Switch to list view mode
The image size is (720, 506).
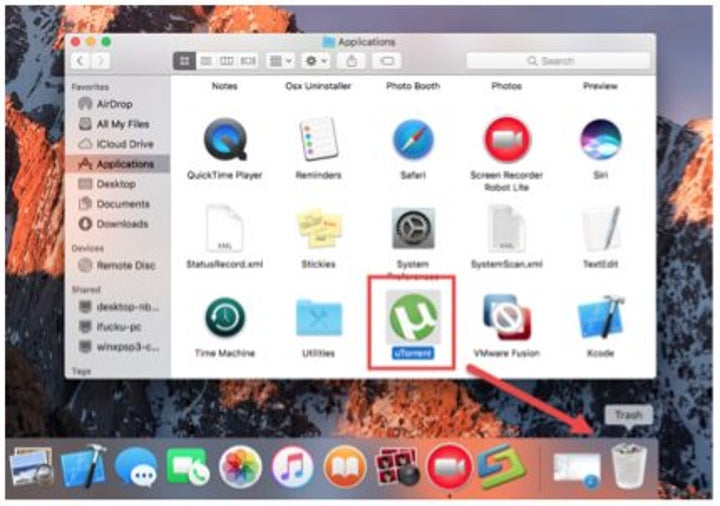pyautogui.click(x=206, y=61)
